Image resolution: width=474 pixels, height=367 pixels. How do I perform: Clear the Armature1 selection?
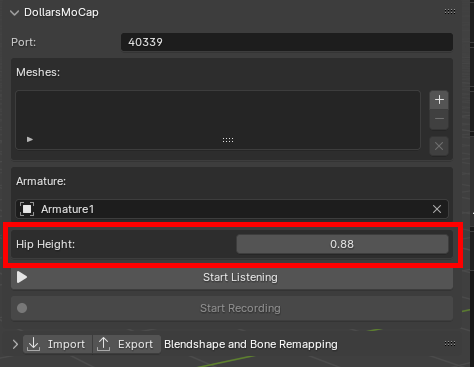437,209
